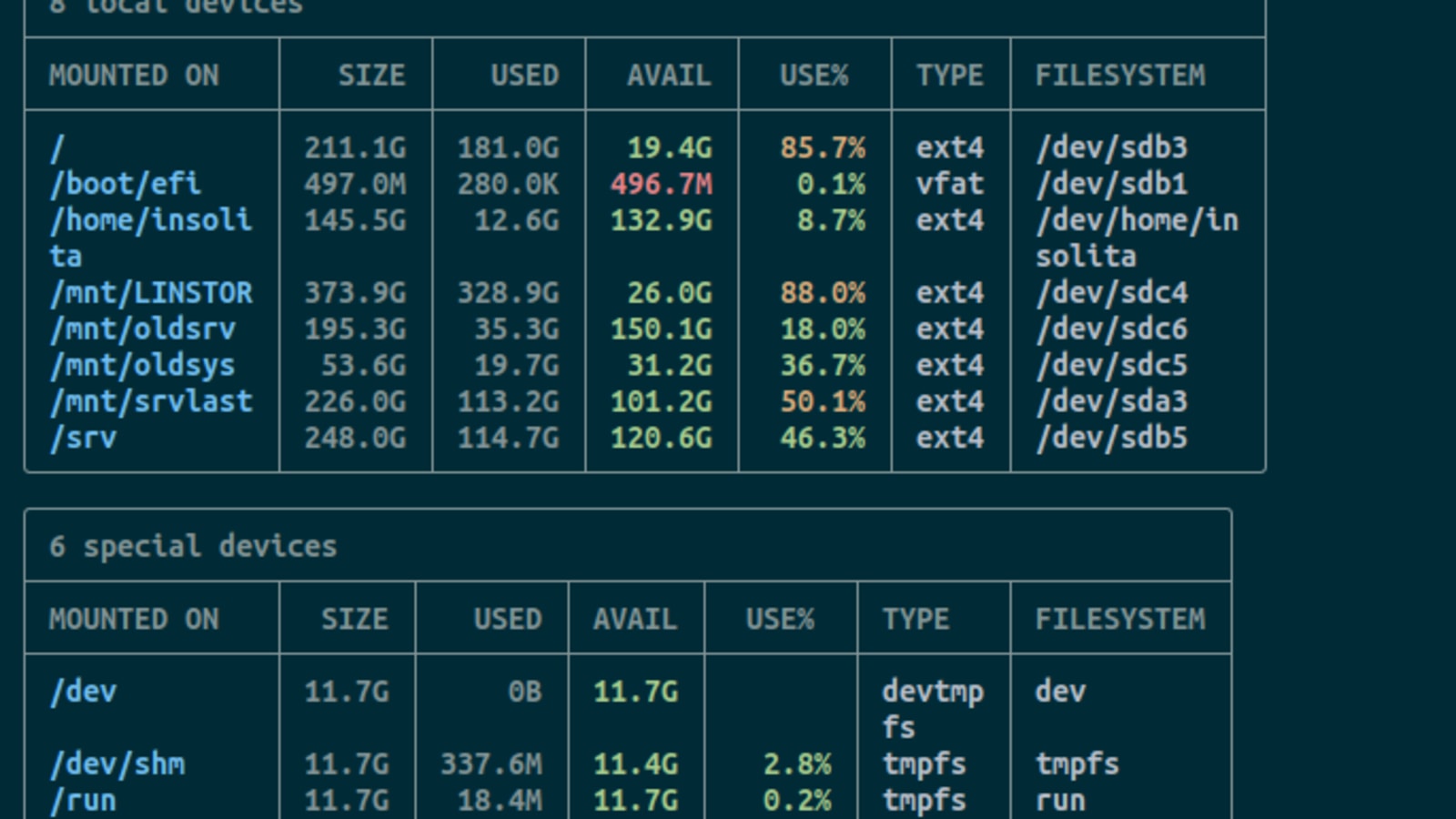The width and height of the screenshot is (1456, 819).
Task: Click the 373.9G size value
Action: [x=355, y=293]
